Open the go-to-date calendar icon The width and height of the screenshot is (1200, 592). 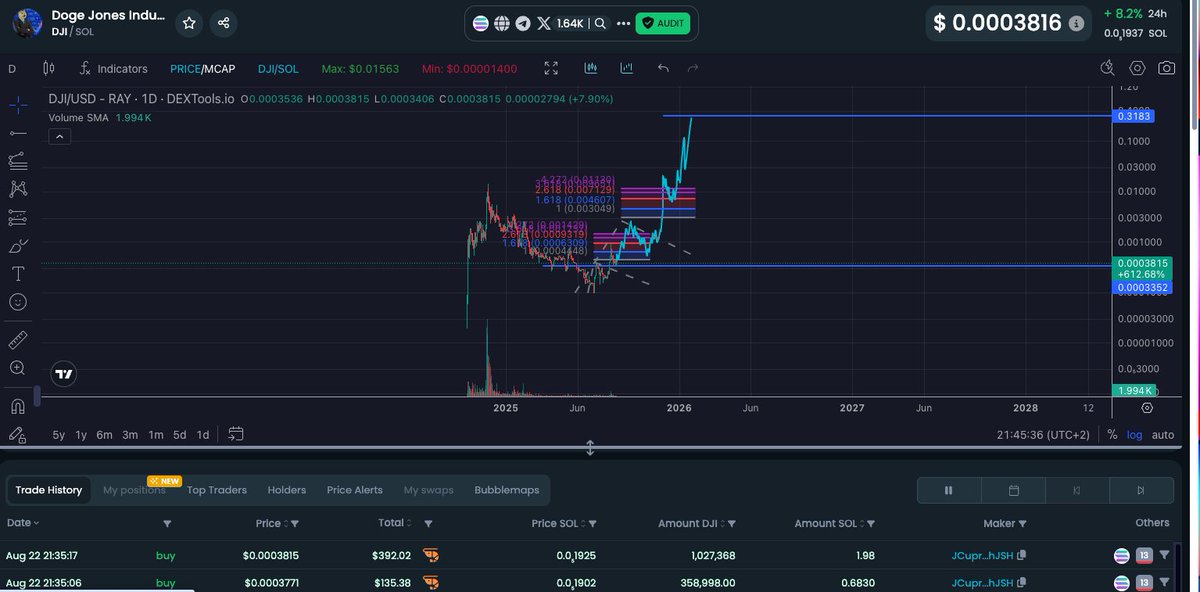(x=236, y=434)
